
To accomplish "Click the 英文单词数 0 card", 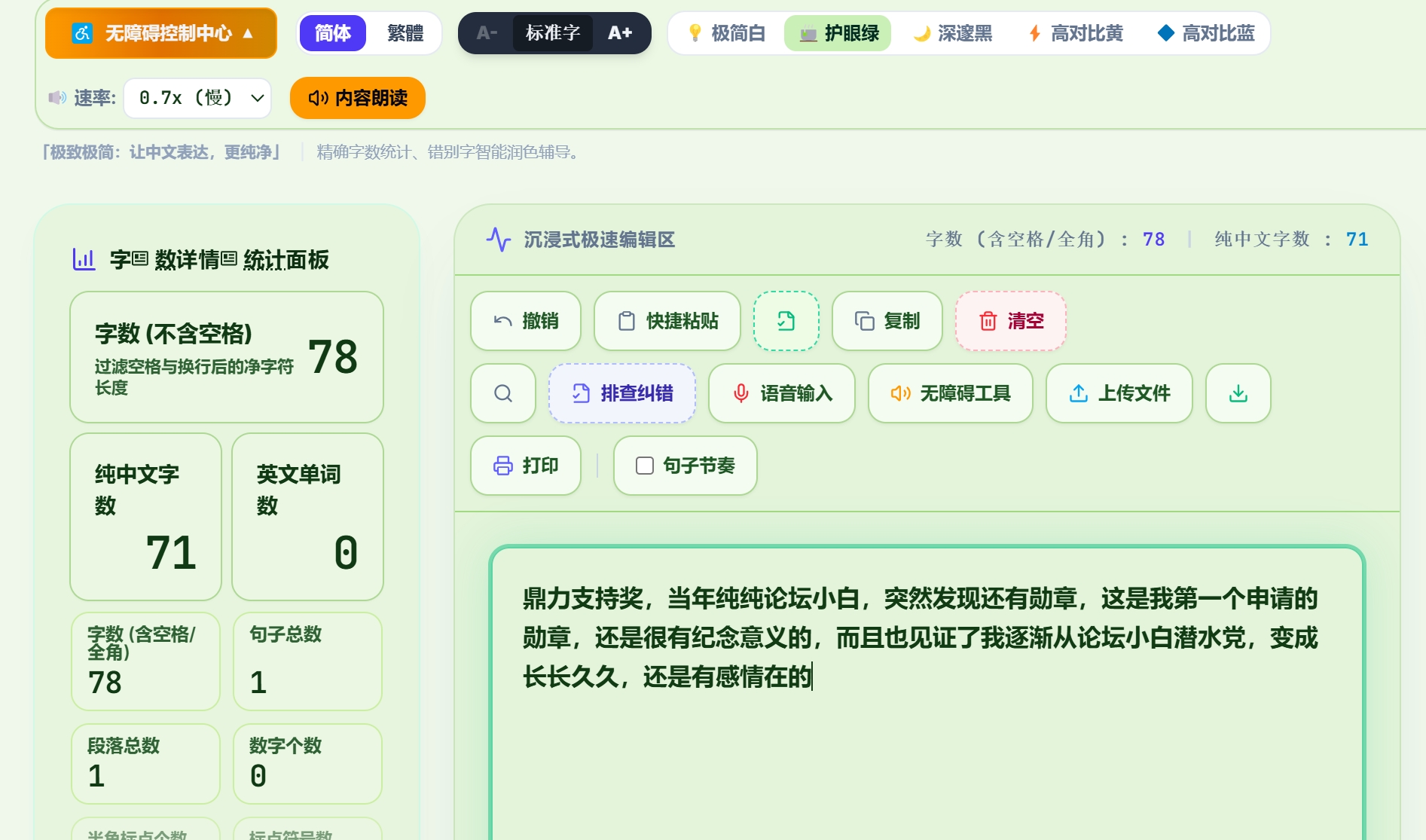I will 307,517.
